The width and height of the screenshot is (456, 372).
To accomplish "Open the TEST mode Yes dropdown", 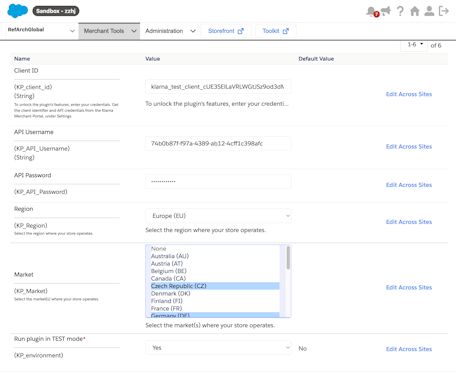I will tap(218, 348).
